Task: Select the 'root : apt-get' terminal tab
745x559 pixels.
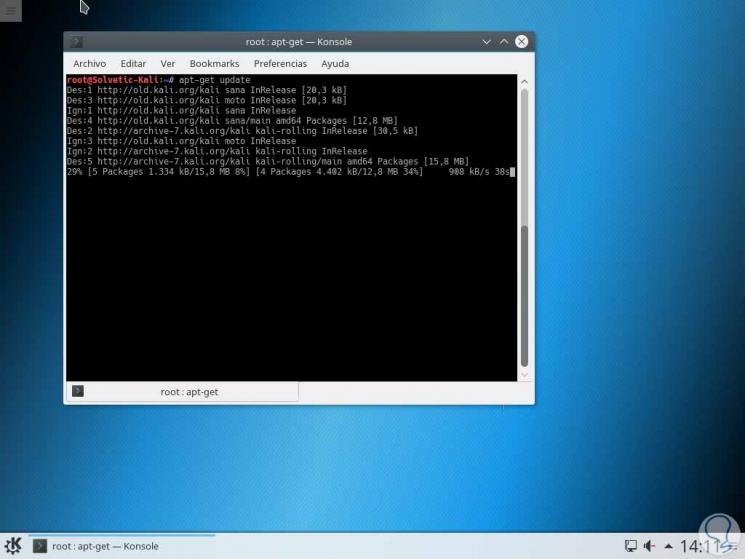Action: (182, 392)
